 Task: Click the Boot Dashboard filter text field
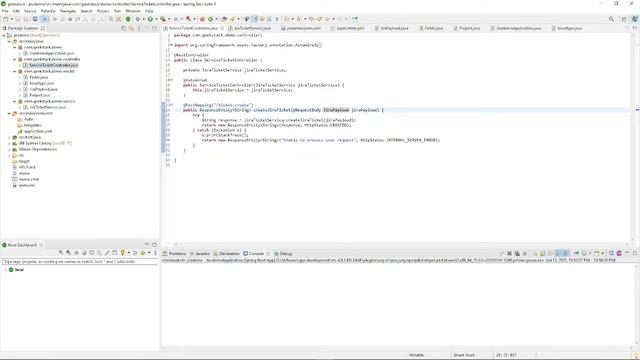point(80,261)
